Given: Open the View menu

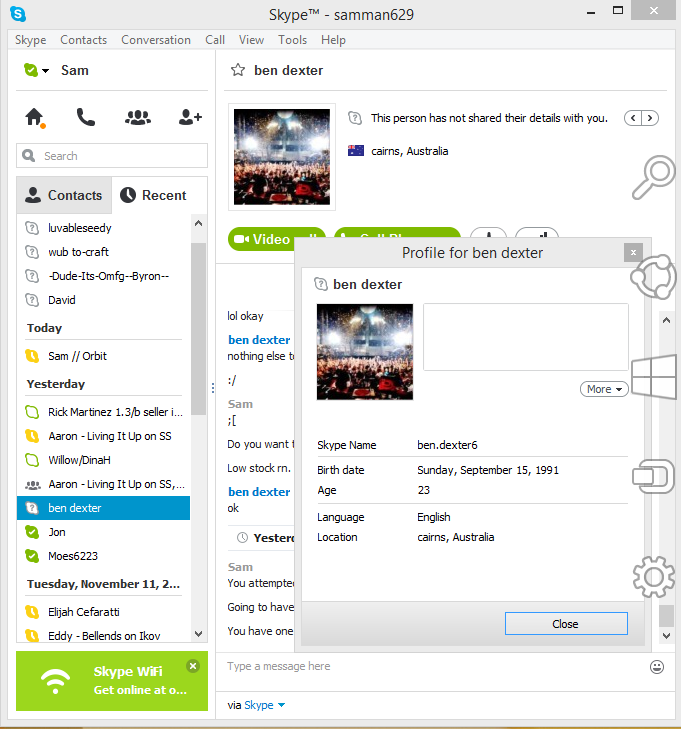Looking at the screenshot, I should 251,40.
